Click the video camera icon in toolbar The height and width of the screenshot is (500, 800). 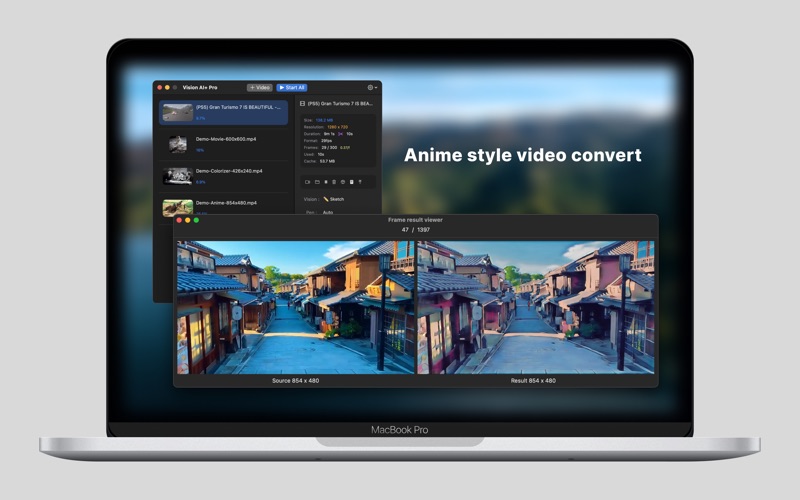307,182
